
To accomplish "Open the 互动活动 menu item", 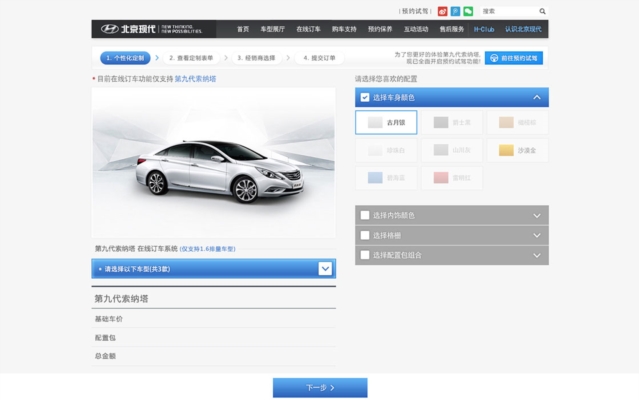I will pos(416,29).
